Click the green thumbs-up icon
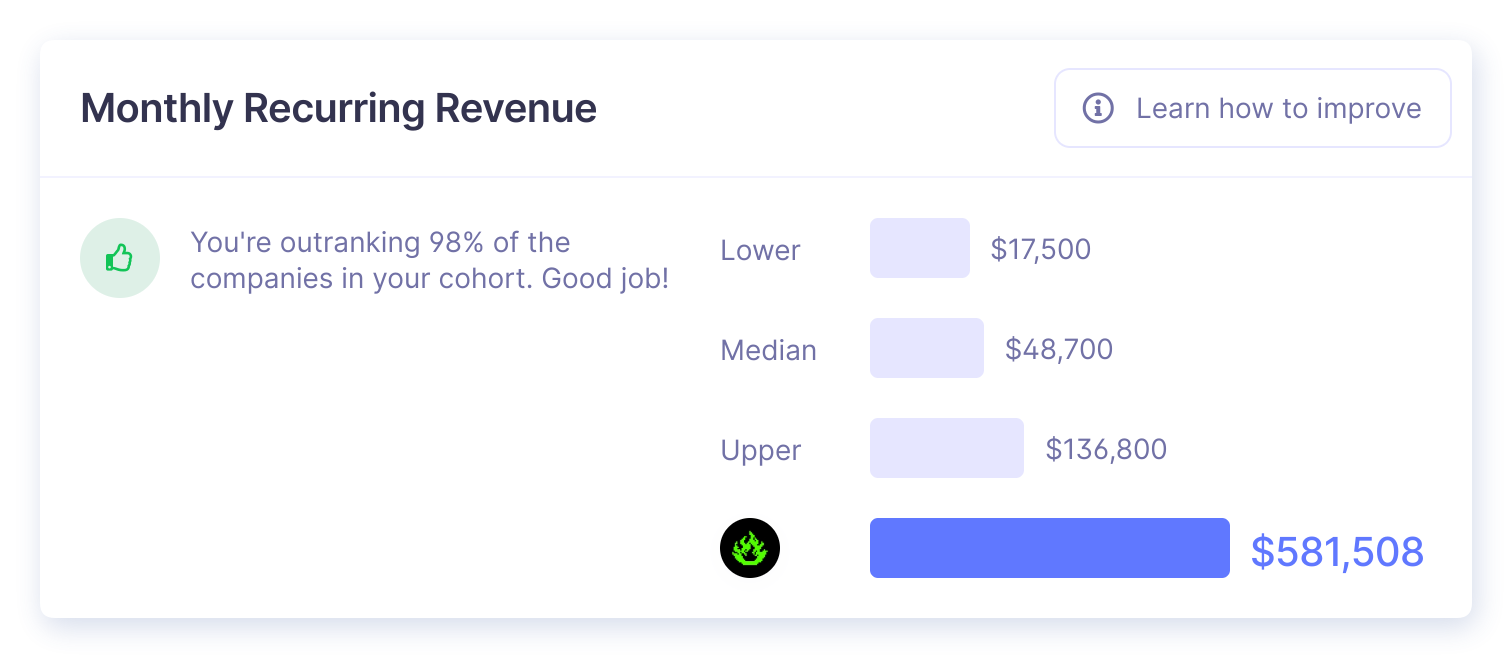This screenshot has width=1512, height=658. coord(119,259)
